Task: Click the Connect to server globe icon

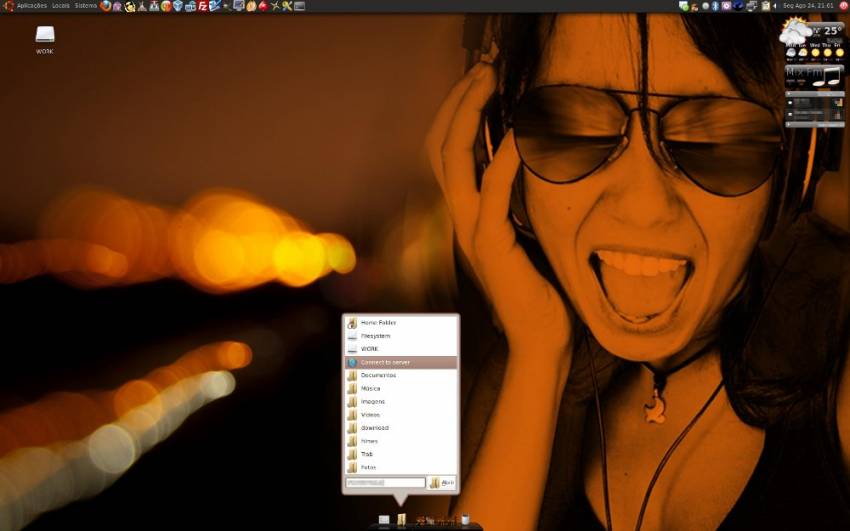Action: 352,362
